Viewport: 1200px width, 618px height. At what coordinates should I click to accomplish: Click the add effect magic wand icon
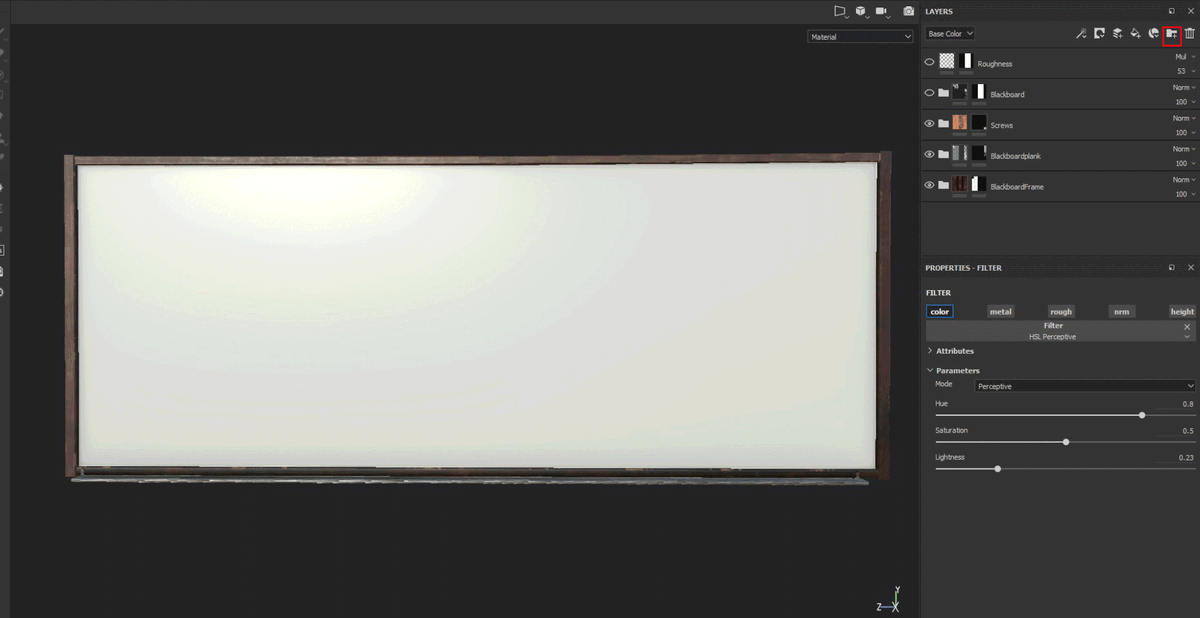pyautogui.click(x=1081, y=34)
